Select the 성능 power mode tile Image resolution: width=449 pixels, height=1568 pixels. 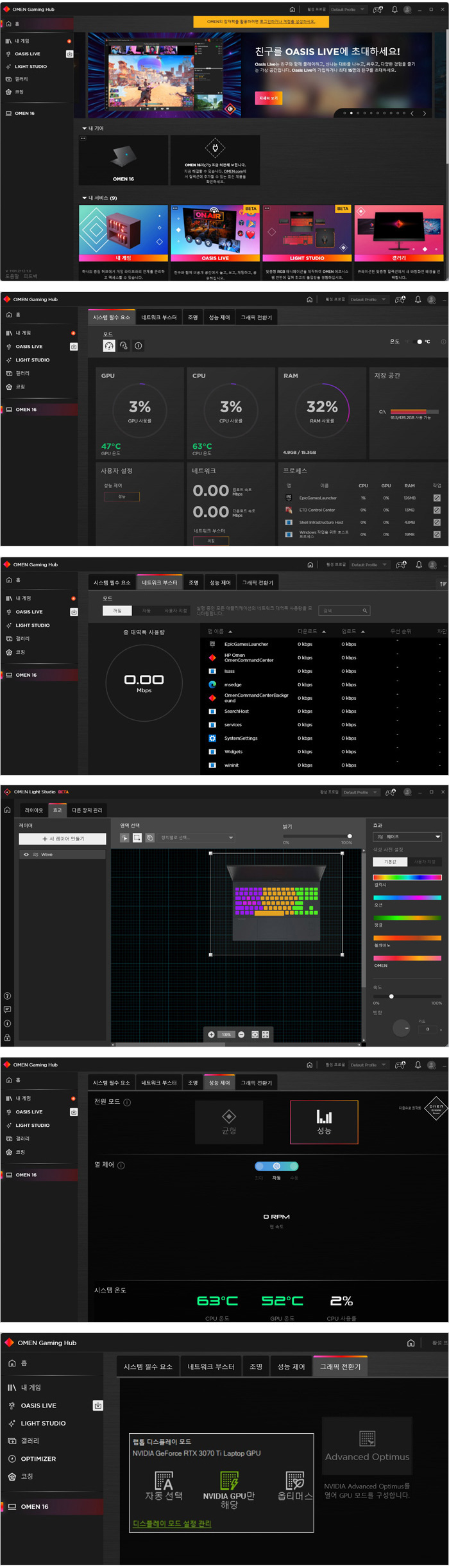point(324,1122)
